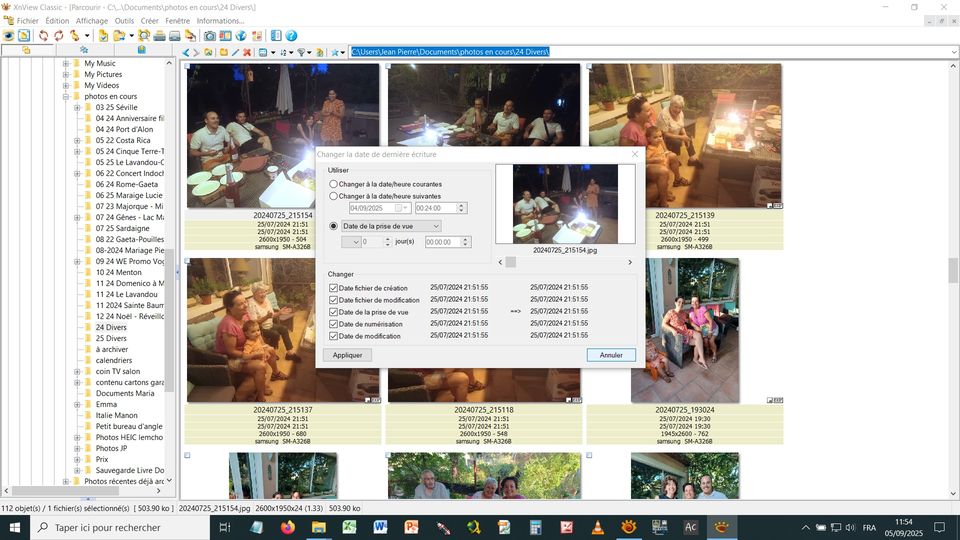This screenshot has width=960, height=540.
Task: Click the parent folder up icon
Action: coord(209,53)
